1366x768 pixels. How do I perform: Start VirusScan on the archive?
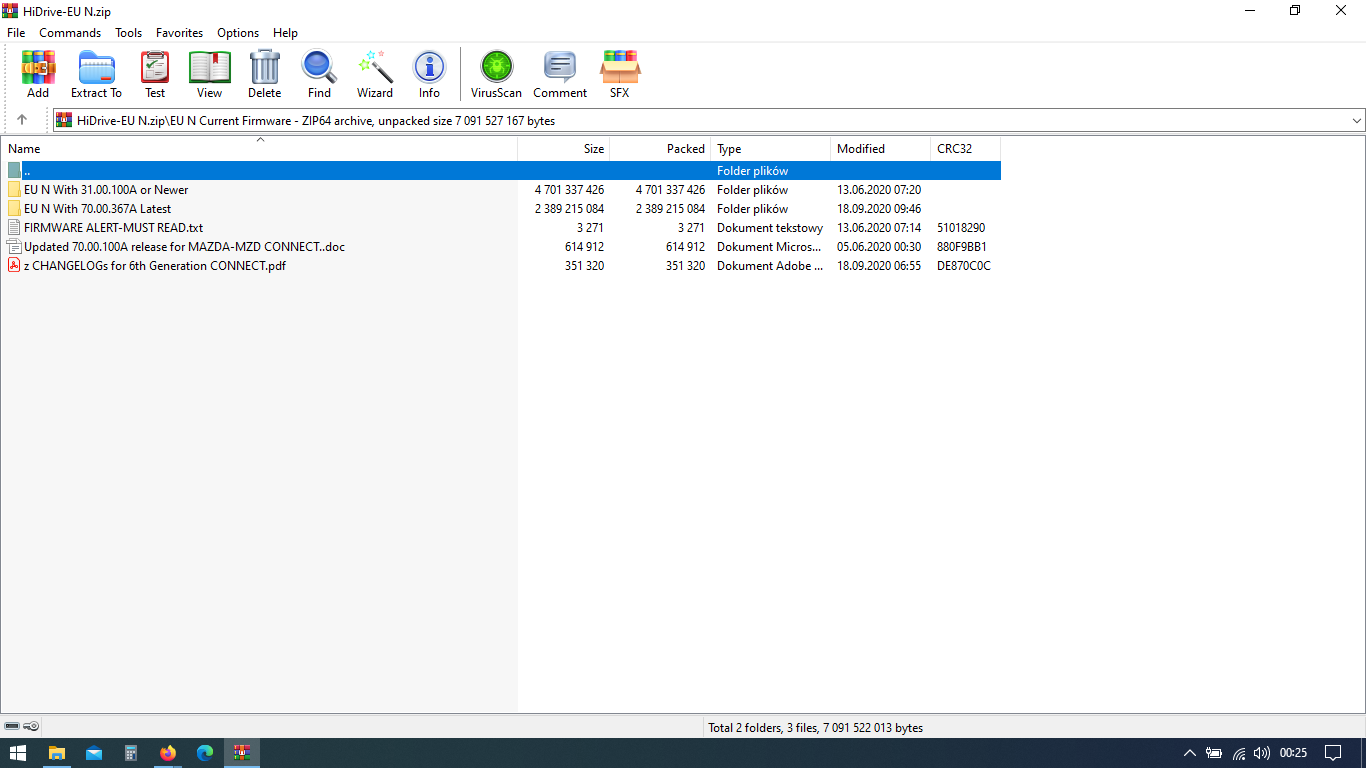(x=496, y=74)
